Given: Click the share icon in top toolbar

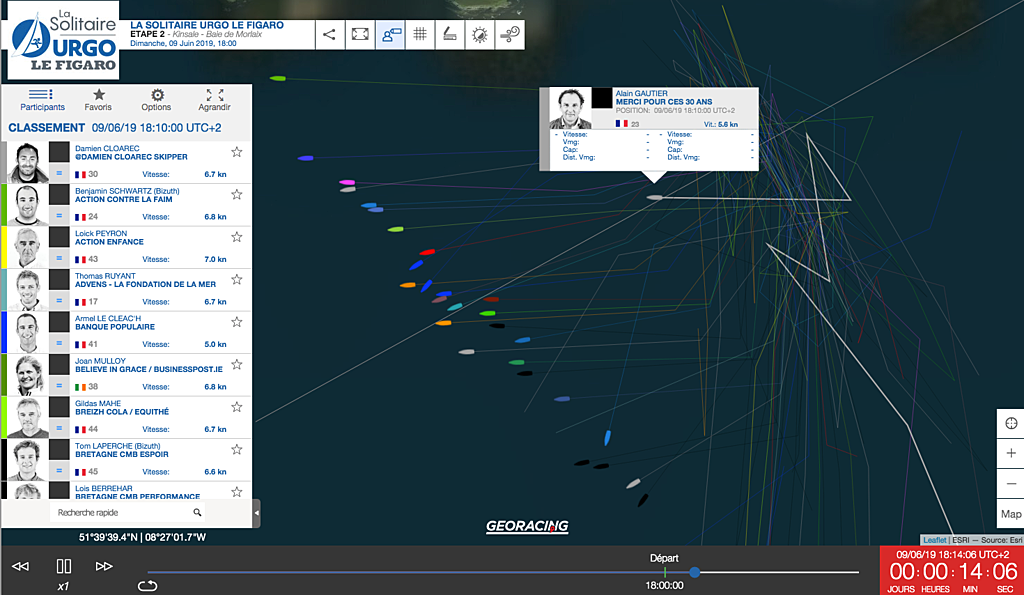Looking at the screenshot, I should [330, 35].
